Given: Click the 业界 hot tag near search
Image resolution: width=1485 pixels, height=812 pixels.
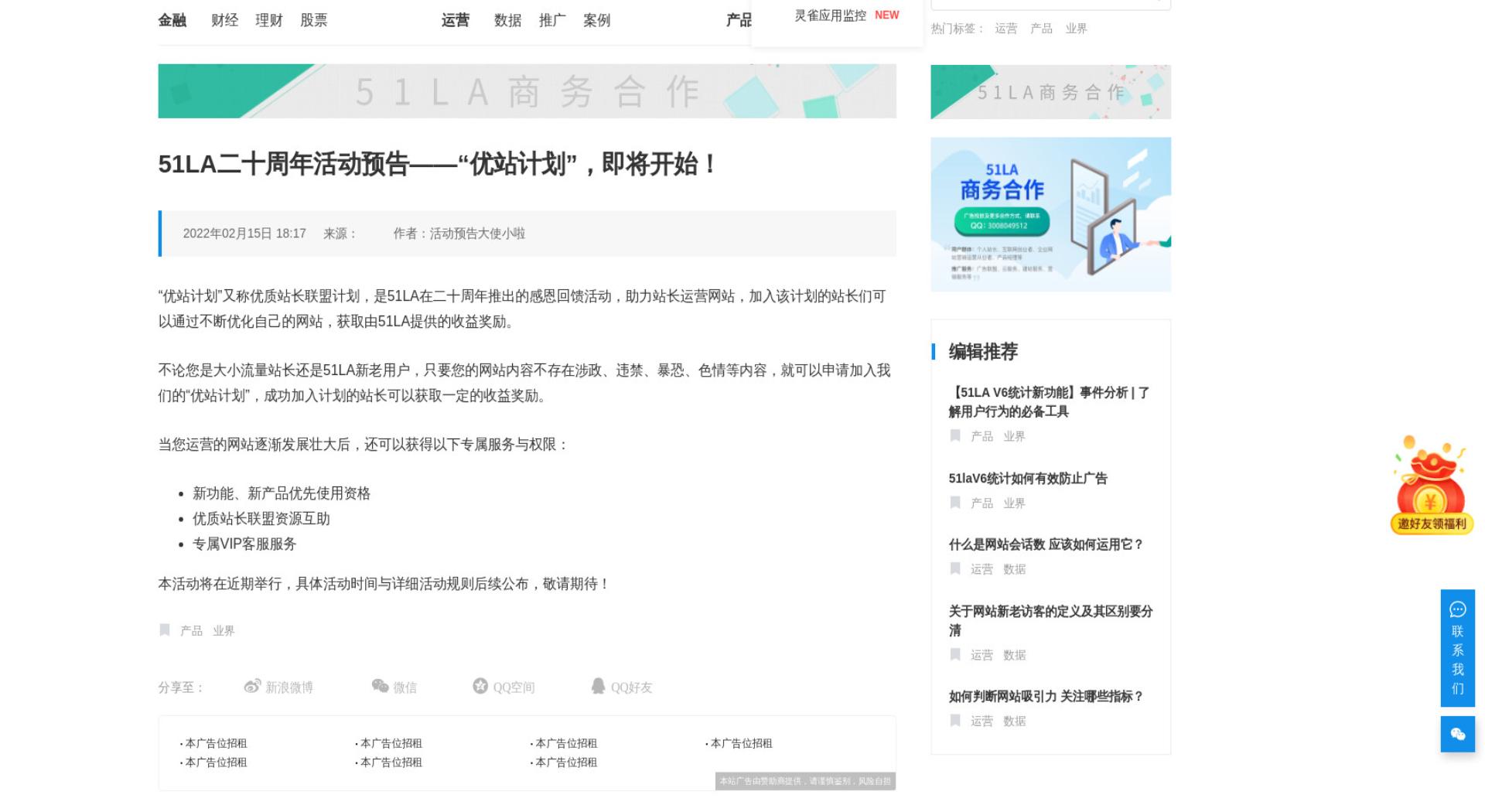Looking at the screenshot, I should (x=1076, y=29).
